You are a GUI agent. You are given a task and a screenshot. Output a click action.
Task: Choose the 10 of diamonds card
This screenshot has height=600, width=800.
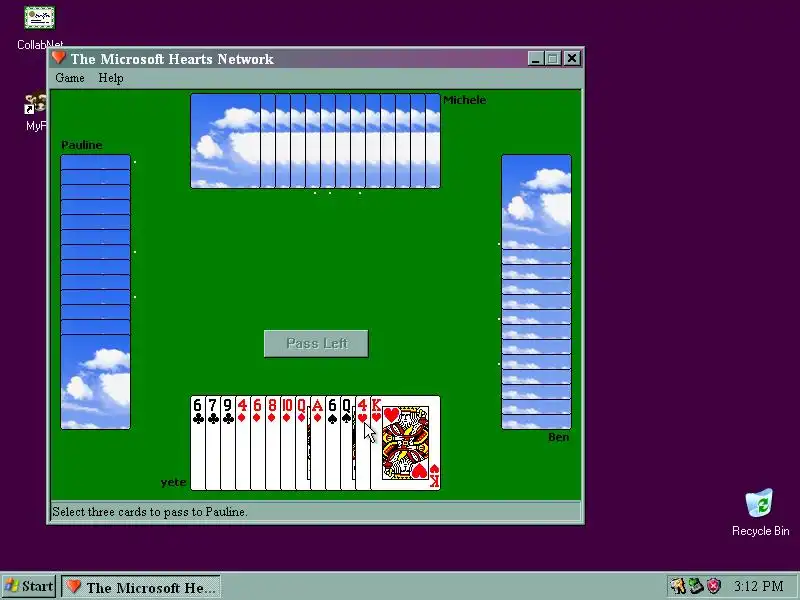click(x=287, y=443)
